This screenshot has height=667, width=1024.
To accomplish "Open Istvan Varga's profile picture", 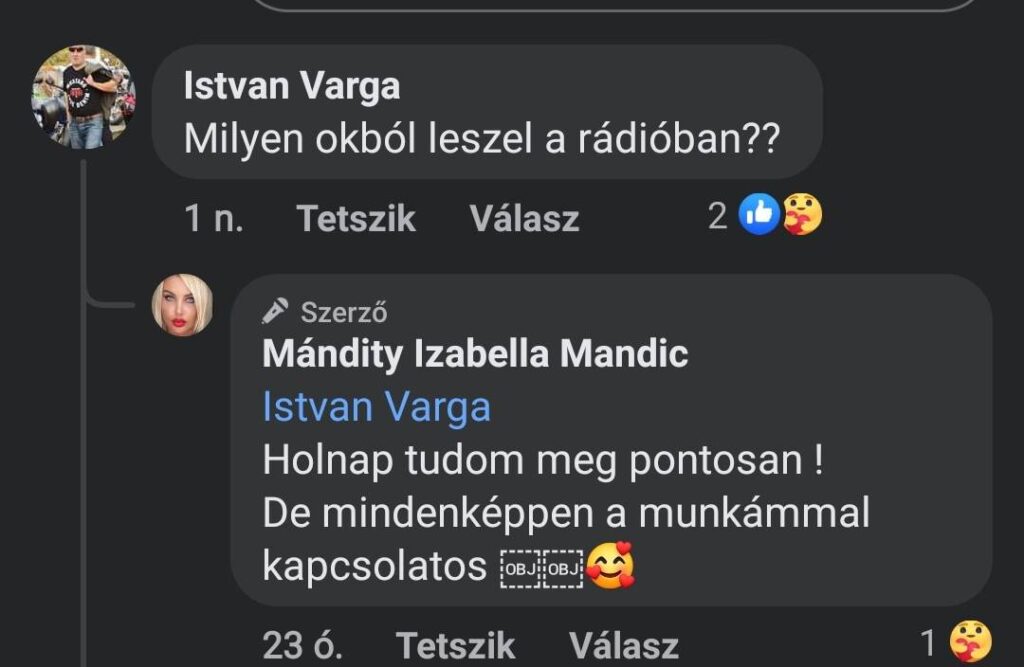I will tap(84, 97).
